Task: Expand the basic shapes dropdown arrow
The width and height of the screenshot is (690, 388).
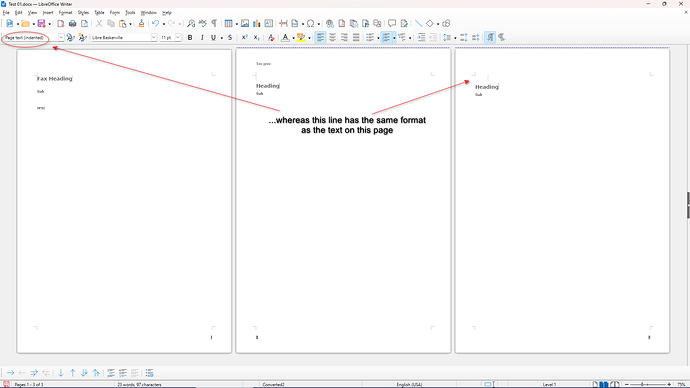Action: (x=438, y=24)
